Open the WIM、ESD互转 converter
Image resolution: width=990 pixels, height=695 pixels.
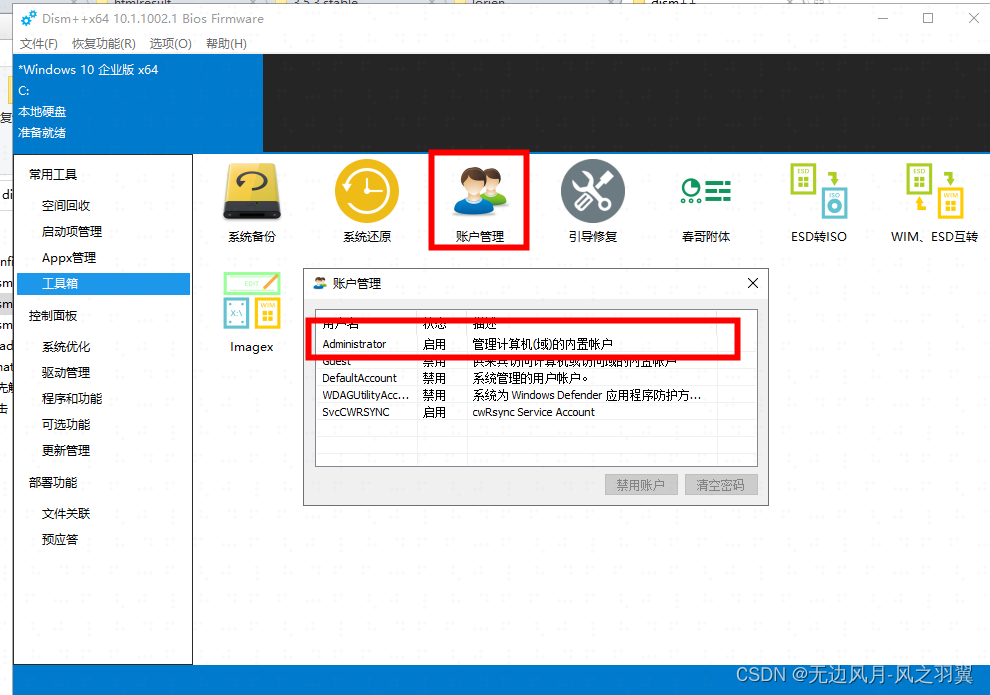tap(934, 202)
